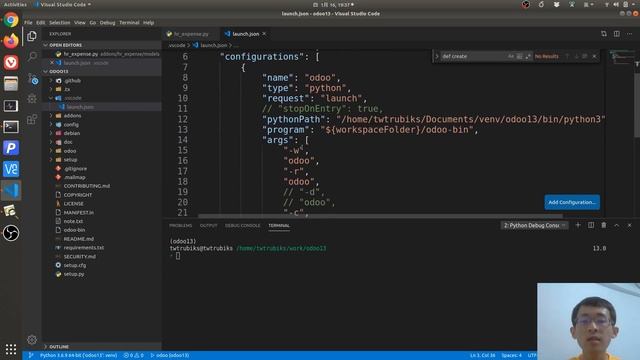Click the code minimap preview
Screen dimensions: 640x360
620,56
